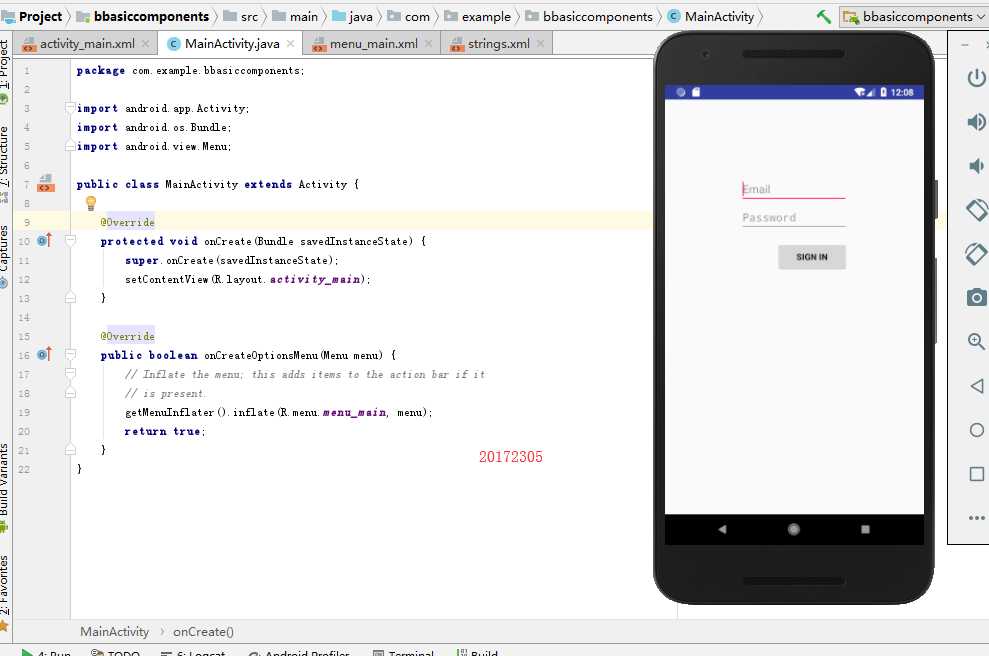Click the green hammer build icon
The image size is (989, 656).
pyautogui.click(x=824, y=16)
